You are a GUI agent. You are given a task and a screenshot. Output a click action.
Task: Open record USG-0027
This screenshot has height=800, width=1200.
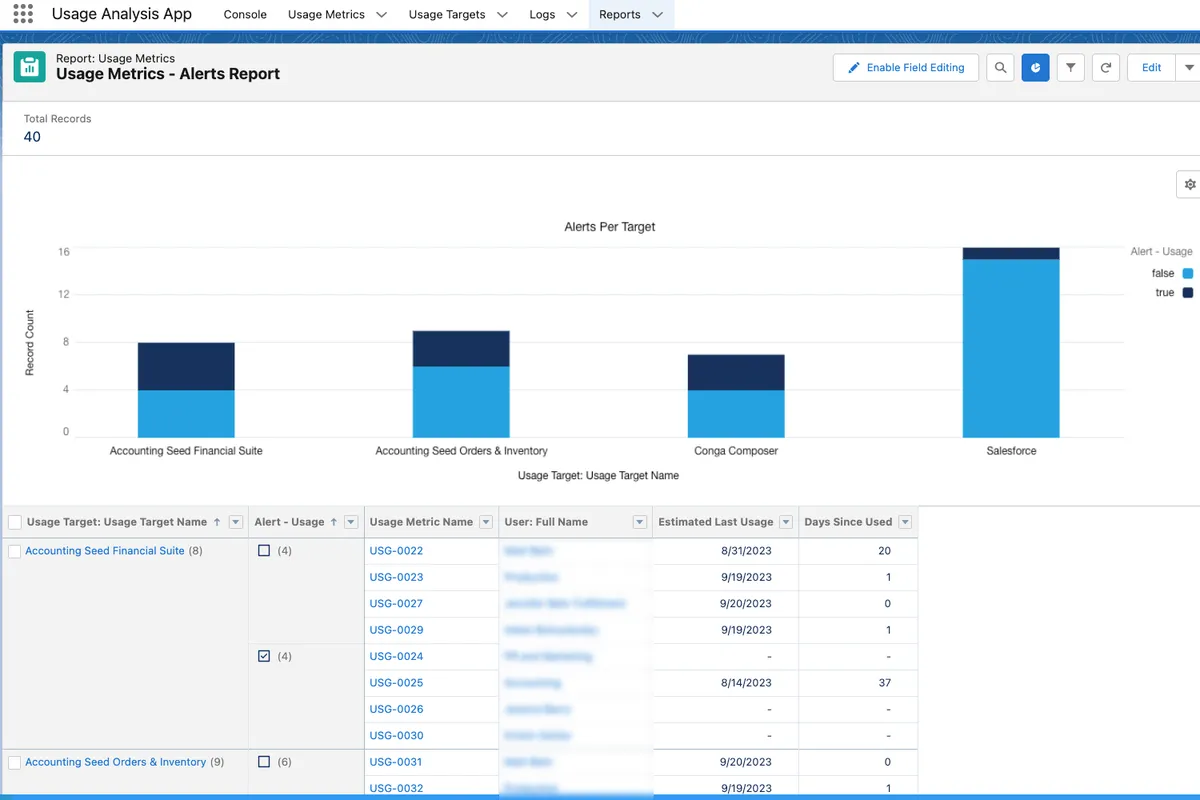[396, 604]
